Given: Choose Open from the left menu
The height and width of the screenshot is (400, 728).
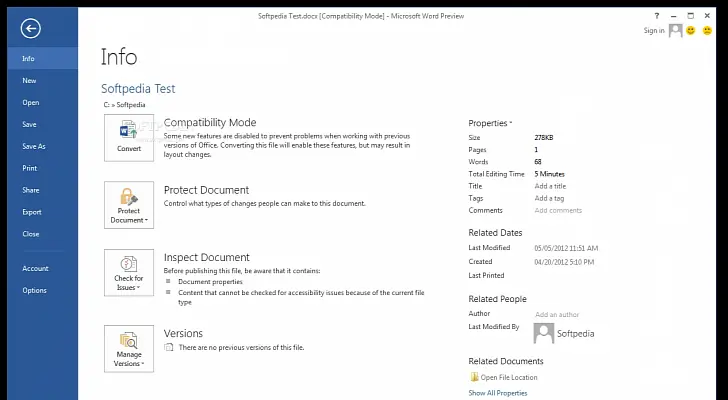Looking at the screenshot, I should 43,103.
